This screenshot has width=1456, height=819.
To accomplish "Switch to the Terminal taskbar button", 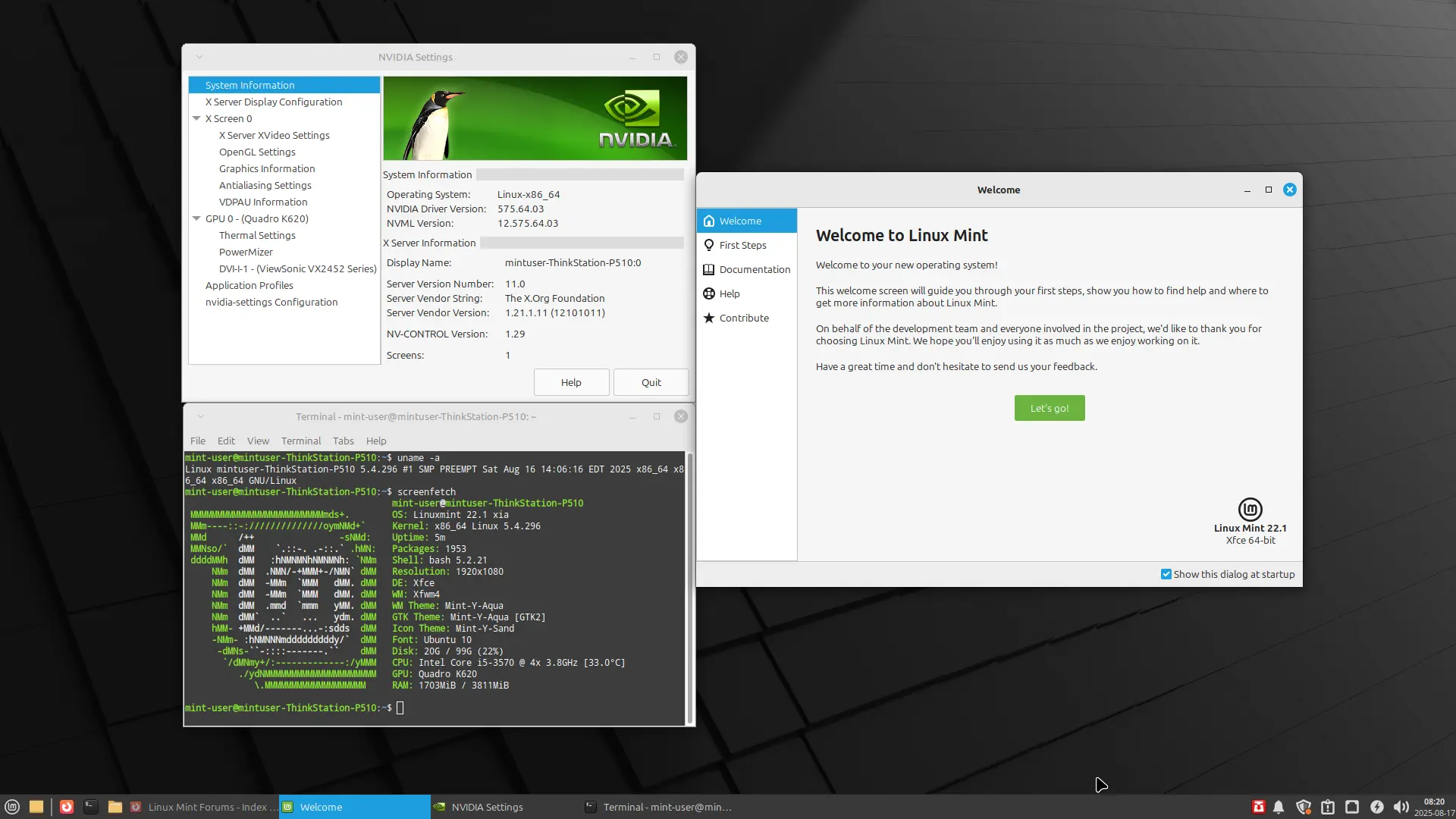I will click(657, 807).
